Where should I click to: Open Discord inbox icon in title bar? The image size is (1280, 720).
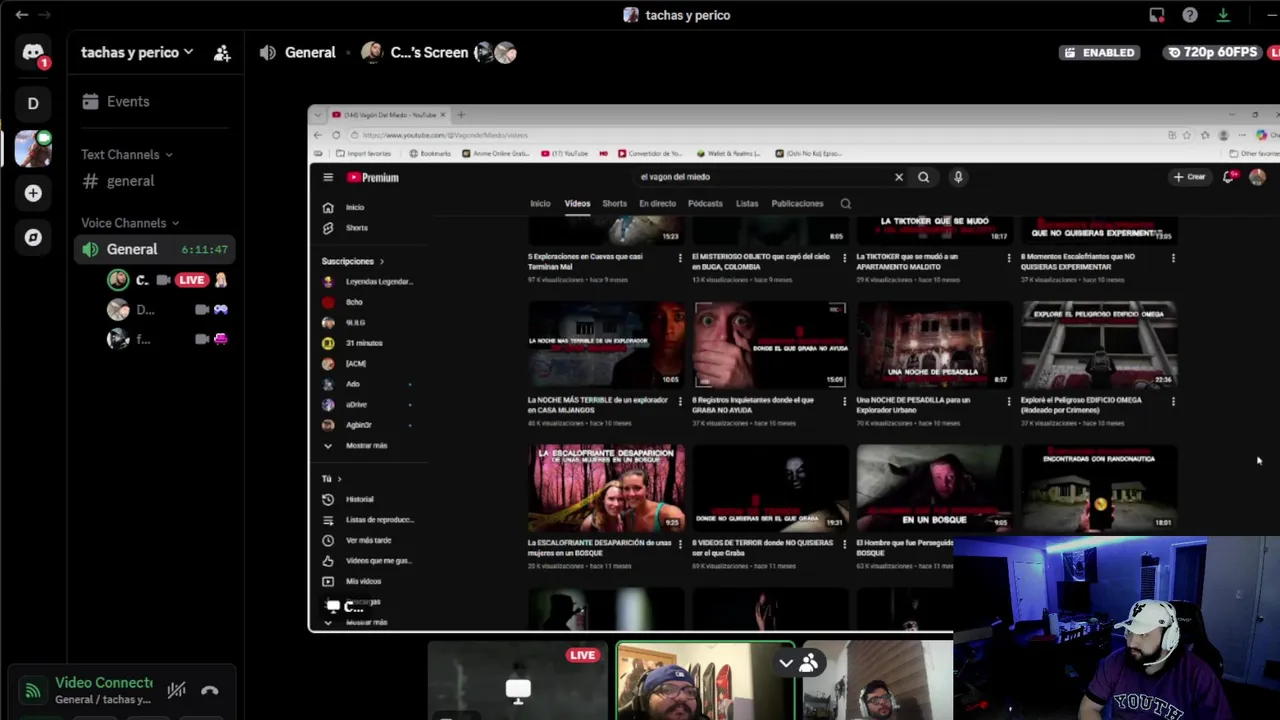1157,15
